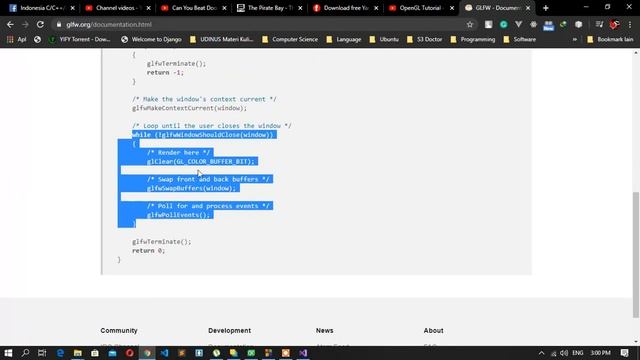This screenshot has height=360, width=640.
Task: Switch to The Pirate Bay tab
Action: click(269, 8)
